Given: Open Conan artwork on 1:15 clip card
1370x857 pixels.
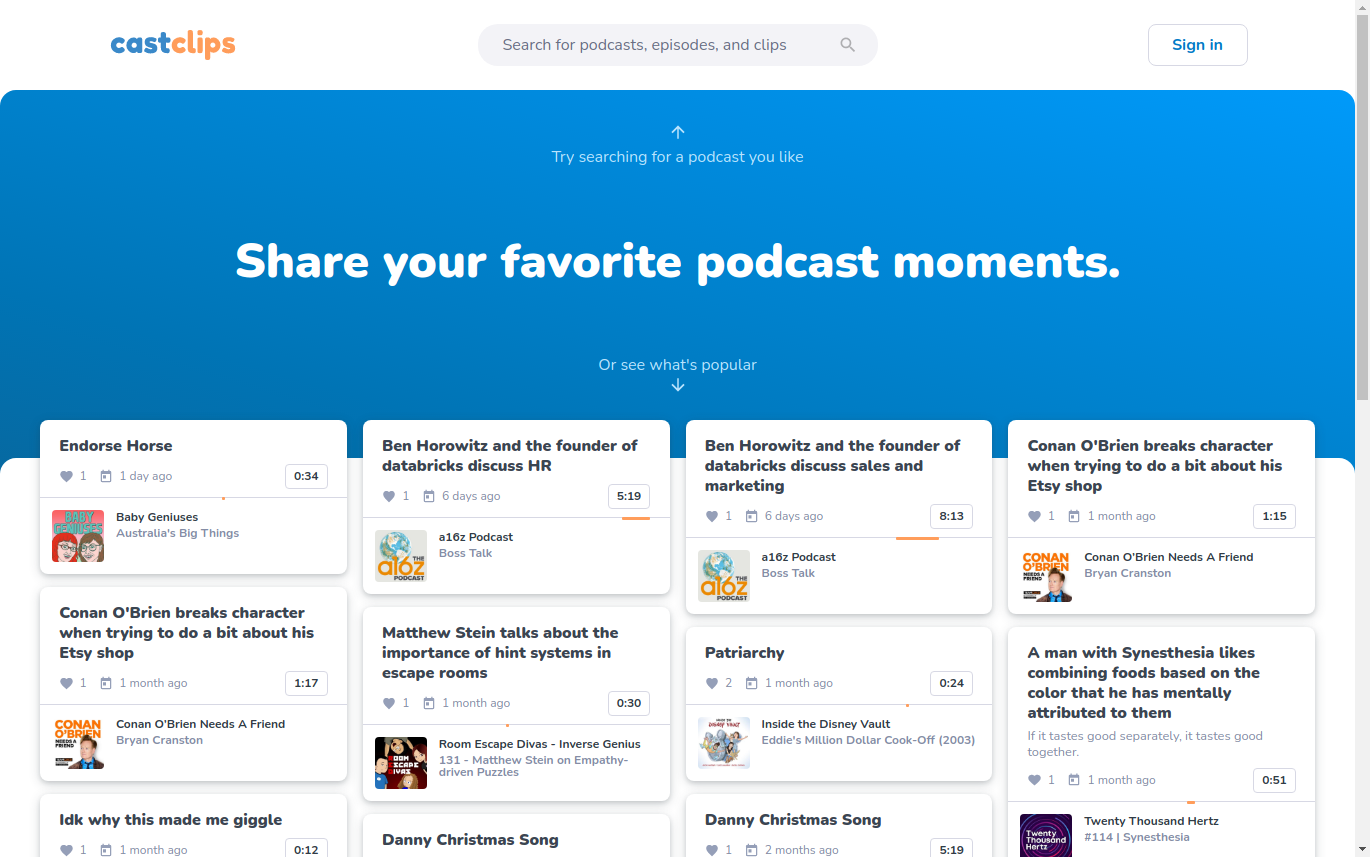Looking at the screenshot, I should (1046, 576).
